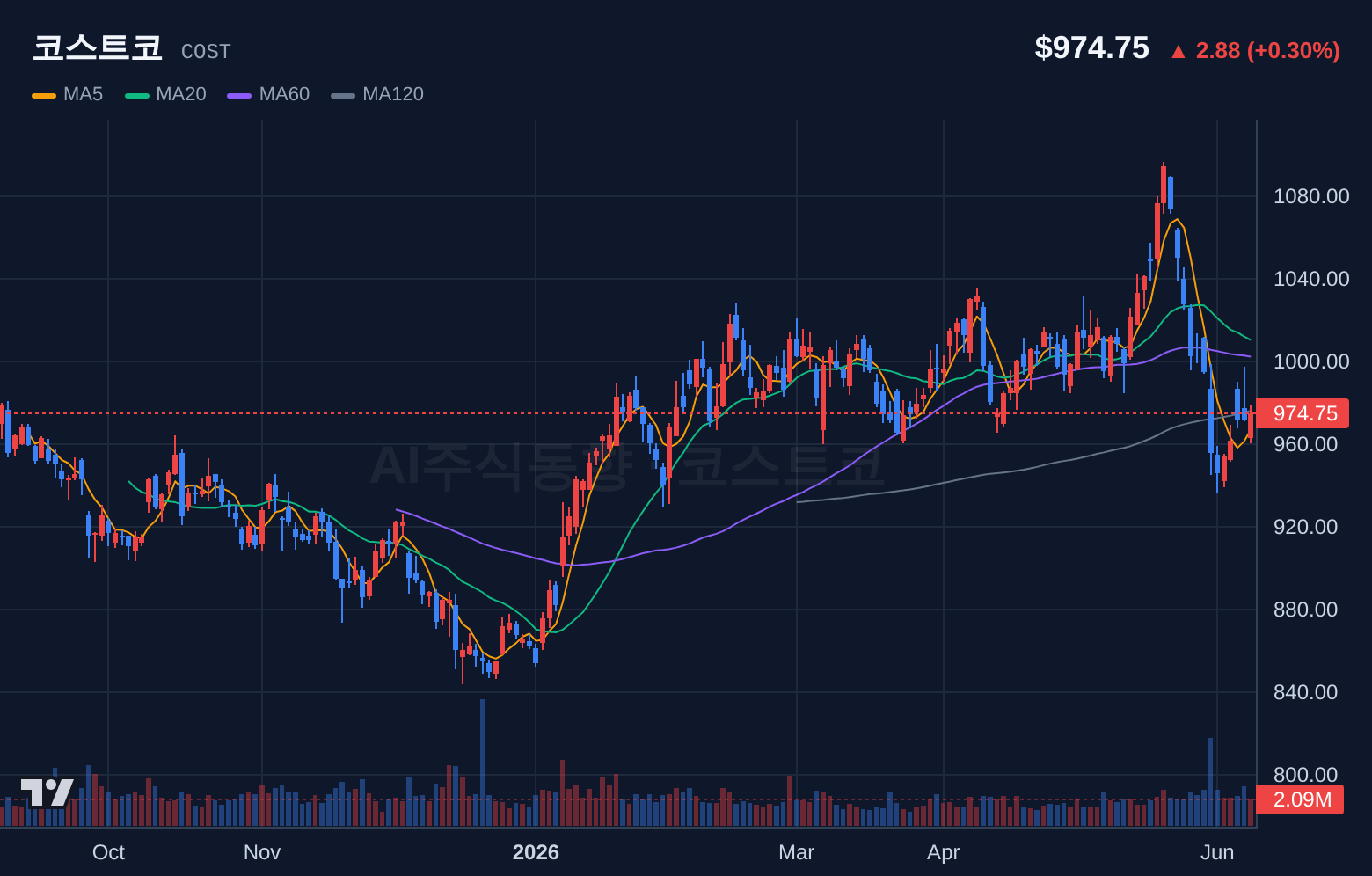Click the $974.75 price in header
This screenshot has height=876, width=1372.
click(x=1091, y=47)
